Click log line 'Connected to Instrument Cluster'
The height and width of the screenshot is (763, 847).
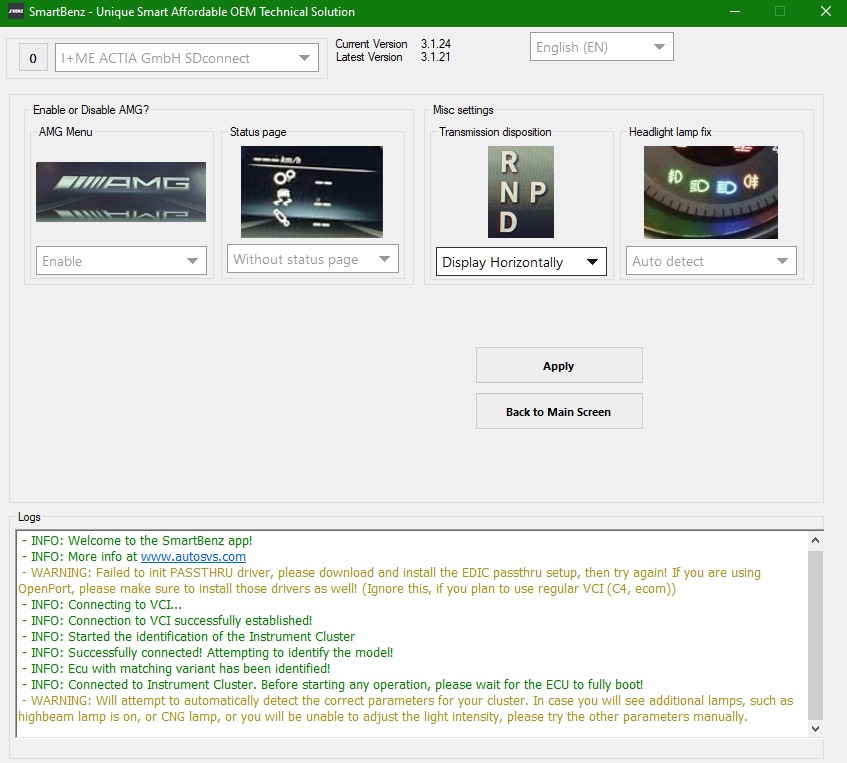tap(333, 685)
